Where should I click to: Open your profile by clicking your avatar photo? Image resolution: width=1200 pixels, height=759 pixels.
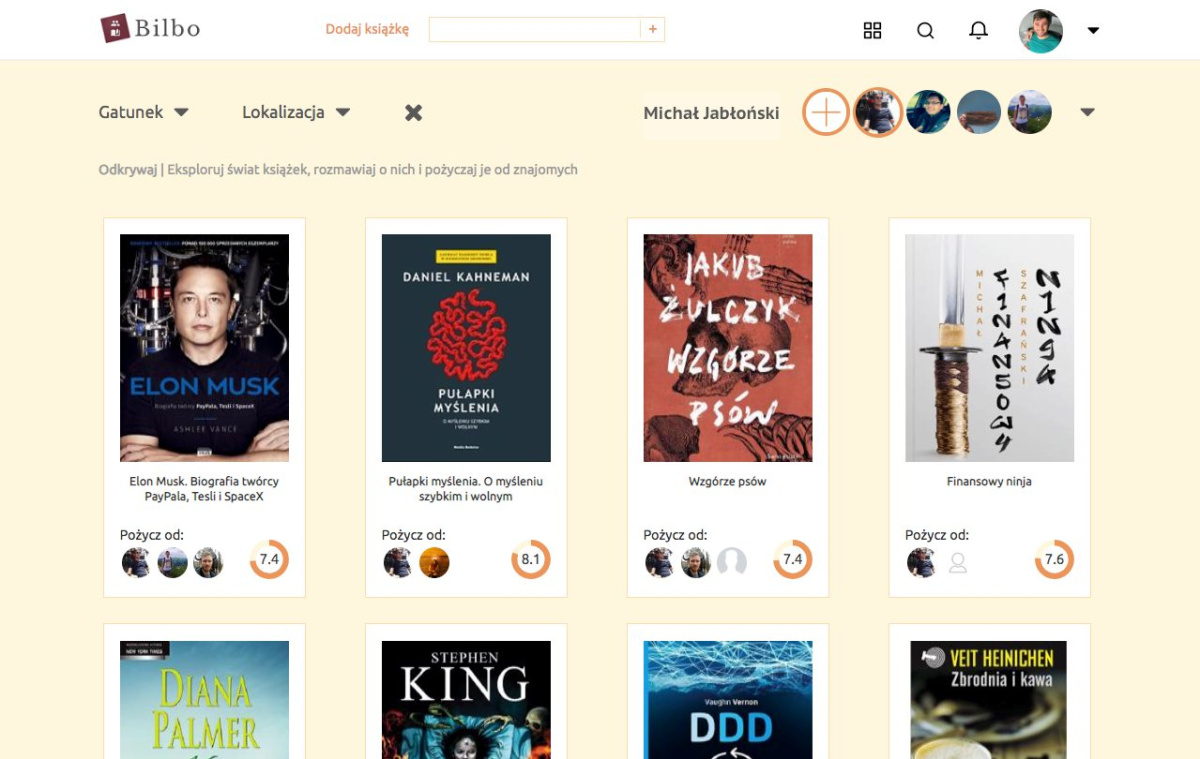1041,30
